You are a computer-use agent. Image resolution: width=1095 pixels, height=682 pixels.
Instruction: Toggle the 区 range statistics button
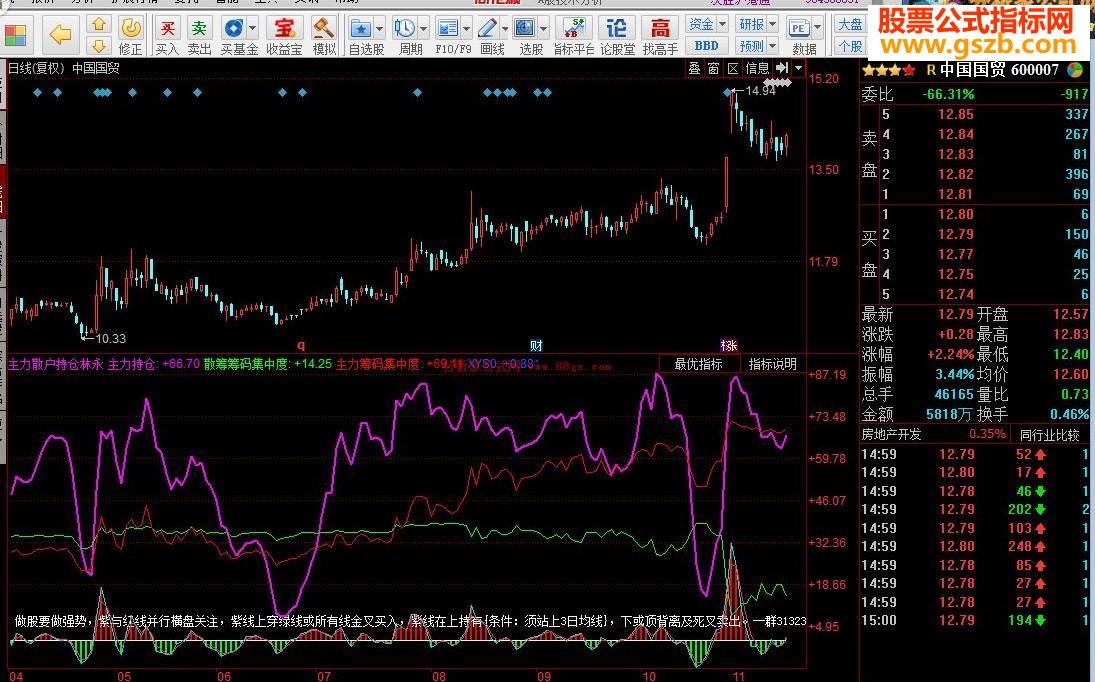click(733, 68)
